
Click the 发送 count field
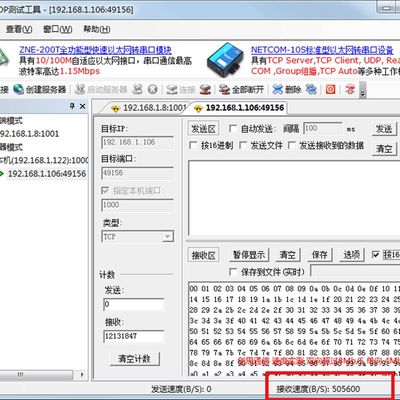pyautogui.click(x=134, y=304)
